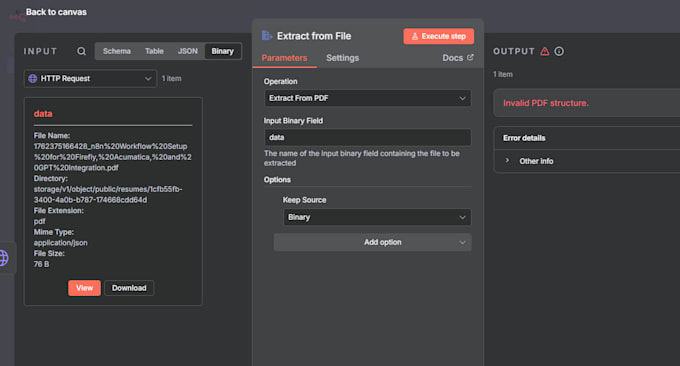Click the output error warning icon
This screenshot has width=680, height=366.
pyautogui.click(x=545, y=51)
